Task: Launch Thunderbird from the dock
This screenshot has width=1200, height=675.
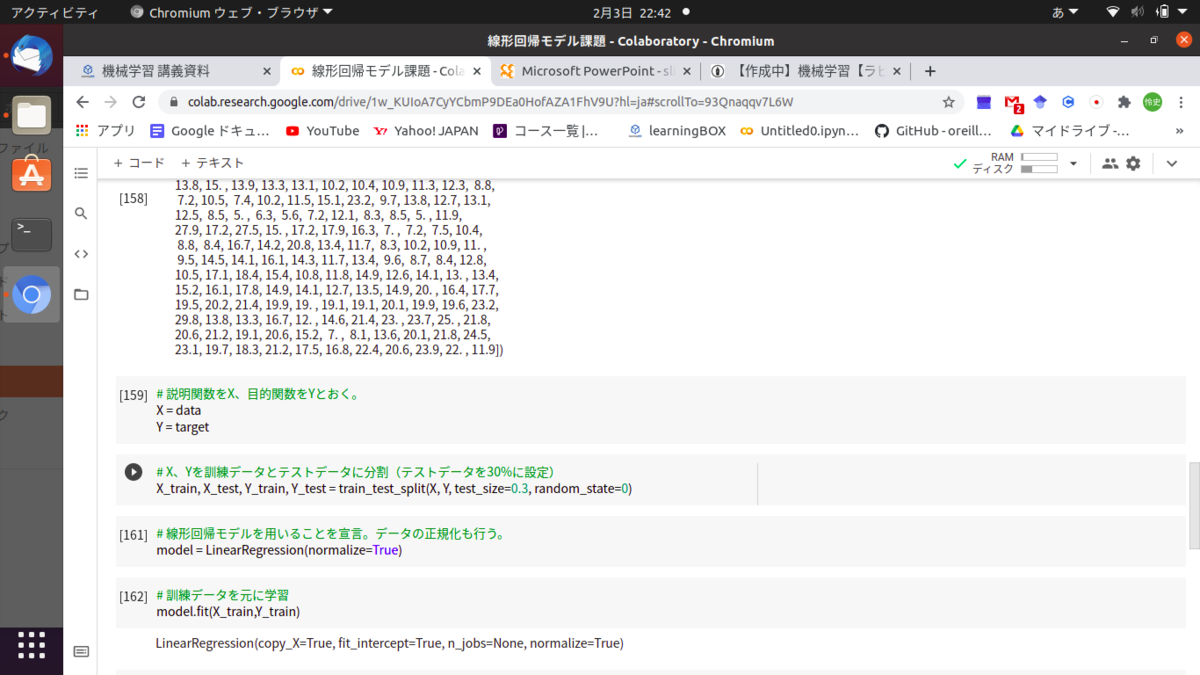Action: pos(31,53)
